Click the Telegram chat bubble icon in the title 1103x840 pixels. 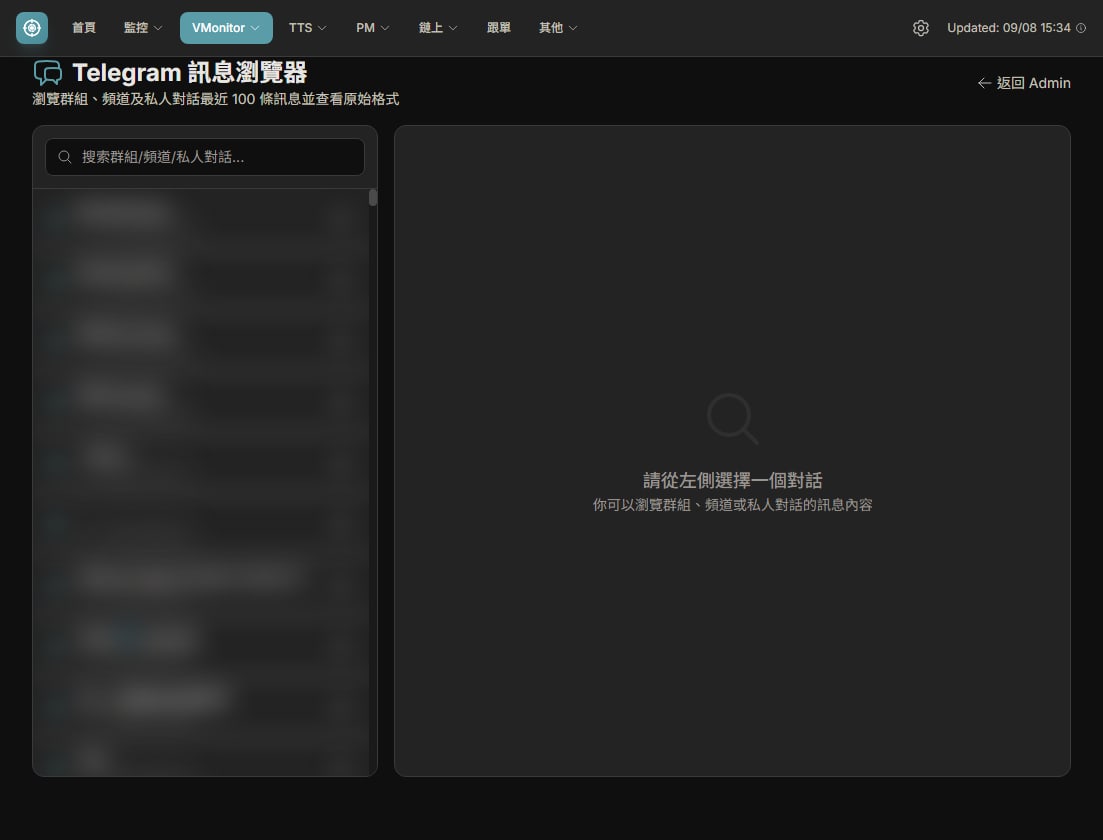pos(48,72)
